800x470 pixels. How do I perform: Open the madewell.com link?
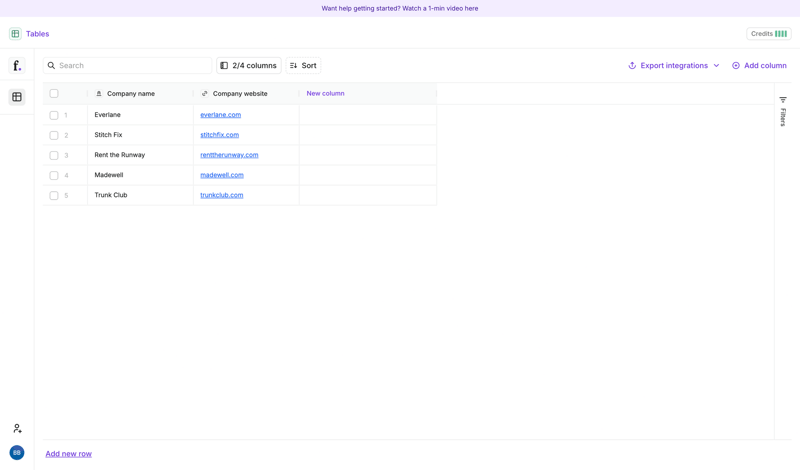pos(222,175)
